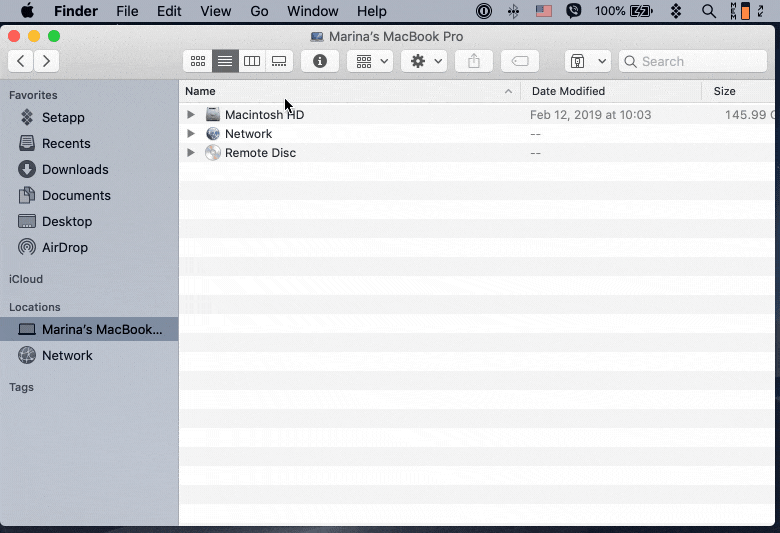Switch to column view
Image resolution: width=780 pixels, height=533 pixels.
coord(252,61)
